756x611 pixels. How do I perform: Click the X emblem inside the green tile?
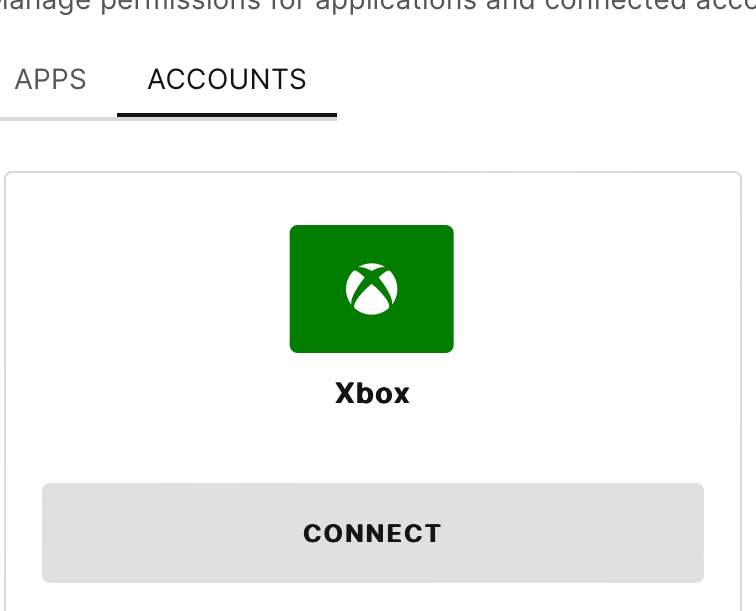click(372, 289)
